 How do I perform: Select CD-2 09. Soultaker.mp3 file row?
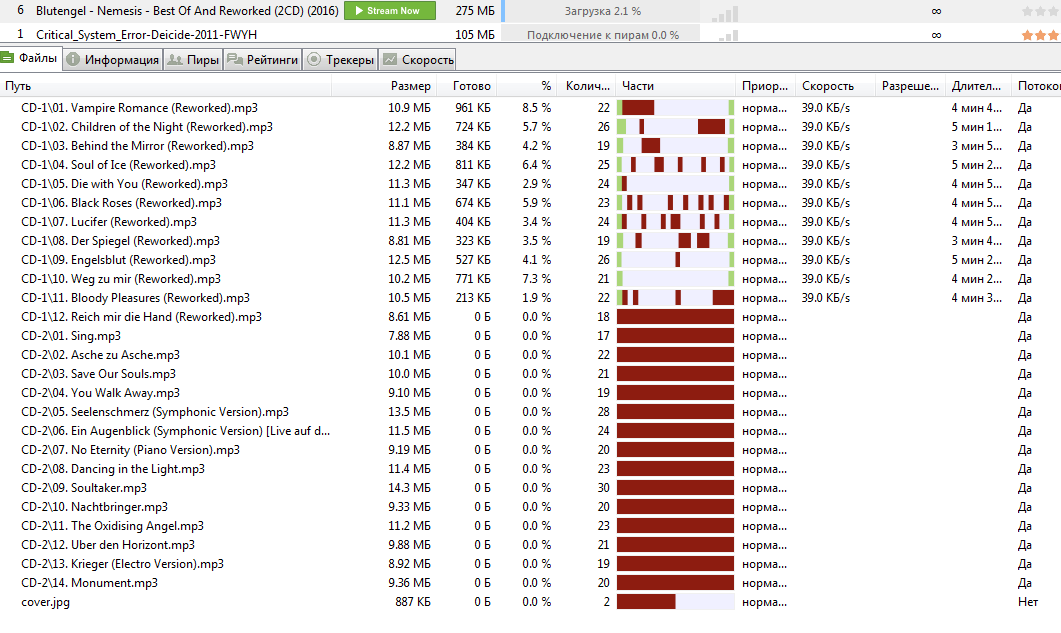pyautogui.click(x=530, y=488)
